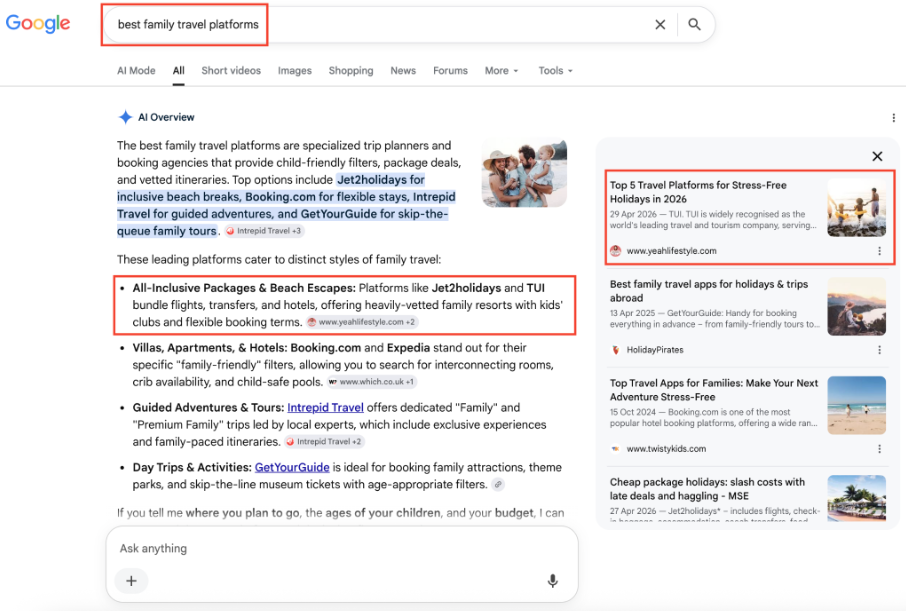Click 'All-Inclusive Packages & Beach Escapes:' bullet heading
This screenshot has width=906, height=611.
coord(244,288)
